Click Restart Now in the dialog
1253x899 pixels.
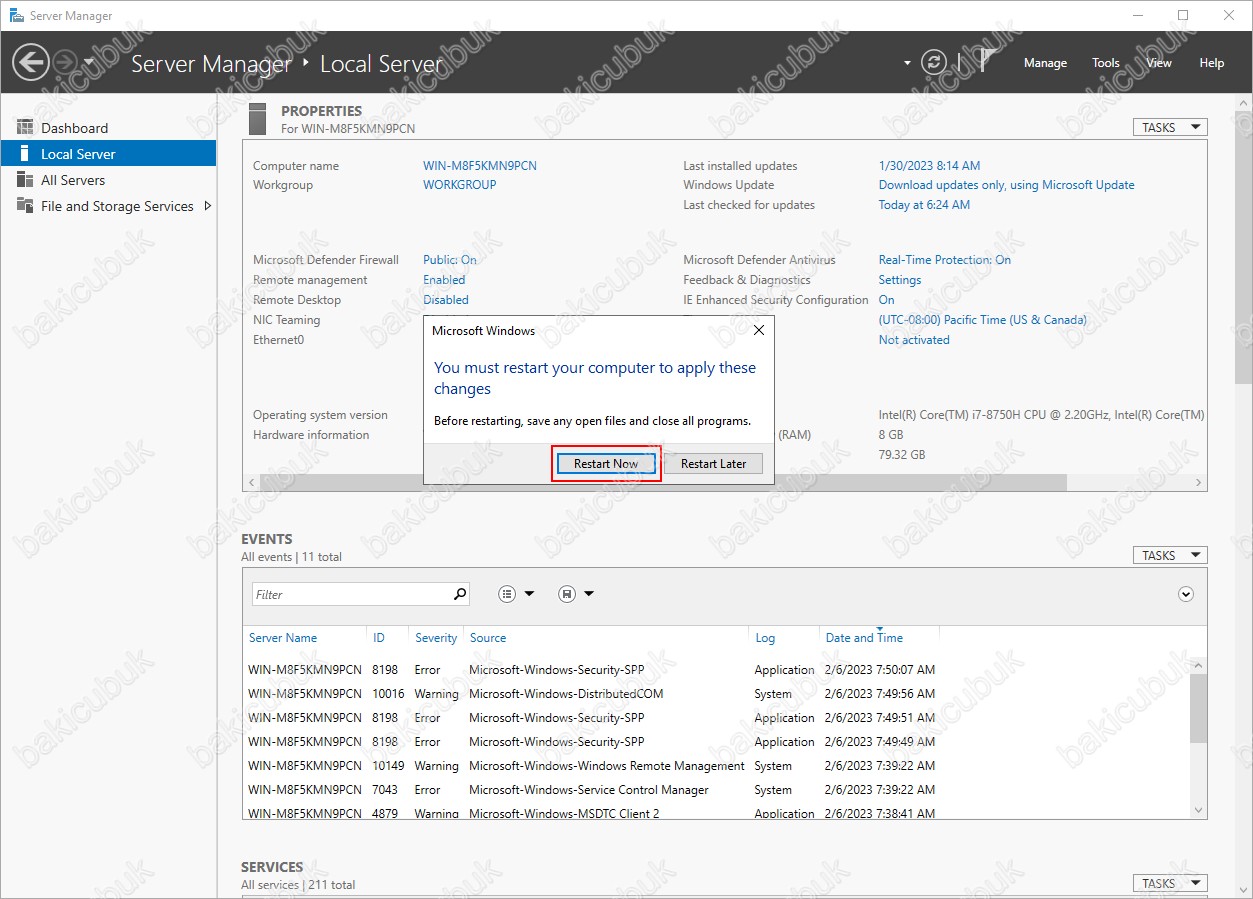[606, 464]
